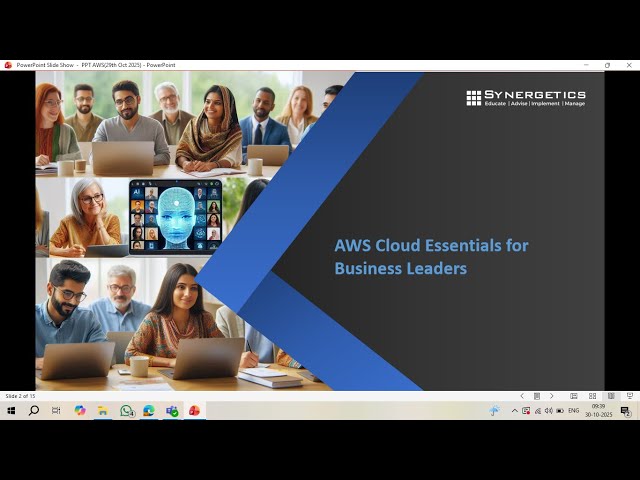Click 'AWS Cloud Essentials for Business Leaders' title

pyautogui.click(x=431, y=257)
